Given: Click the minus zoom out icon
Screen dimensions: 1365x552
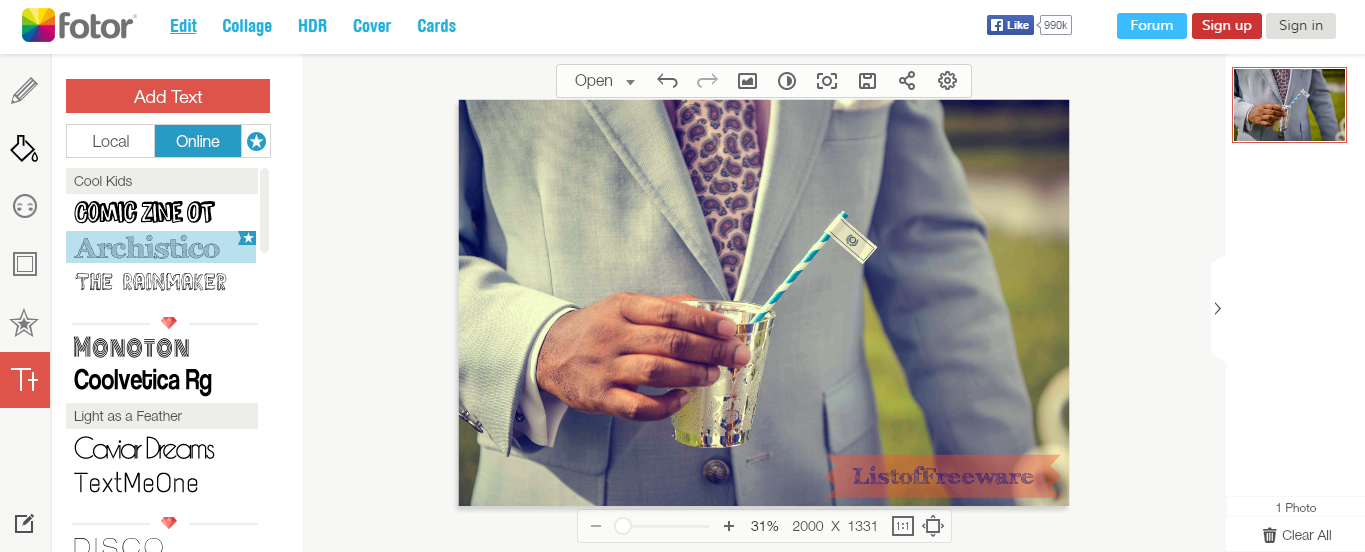Looking at the screenshot, I should click(596, 526).
